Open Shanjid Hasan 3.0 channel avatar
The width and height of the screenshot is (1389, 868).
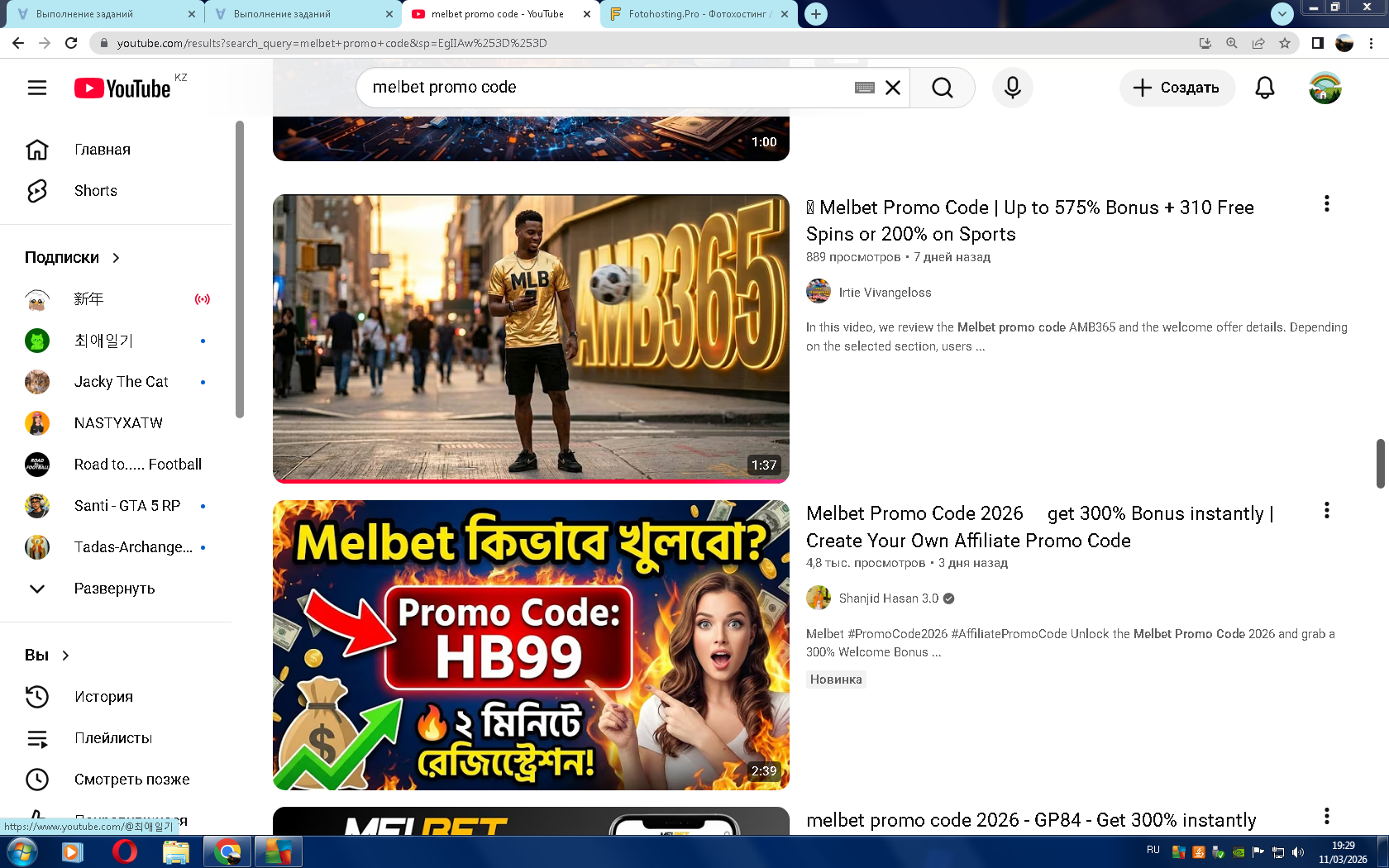[x=819, y=598]
